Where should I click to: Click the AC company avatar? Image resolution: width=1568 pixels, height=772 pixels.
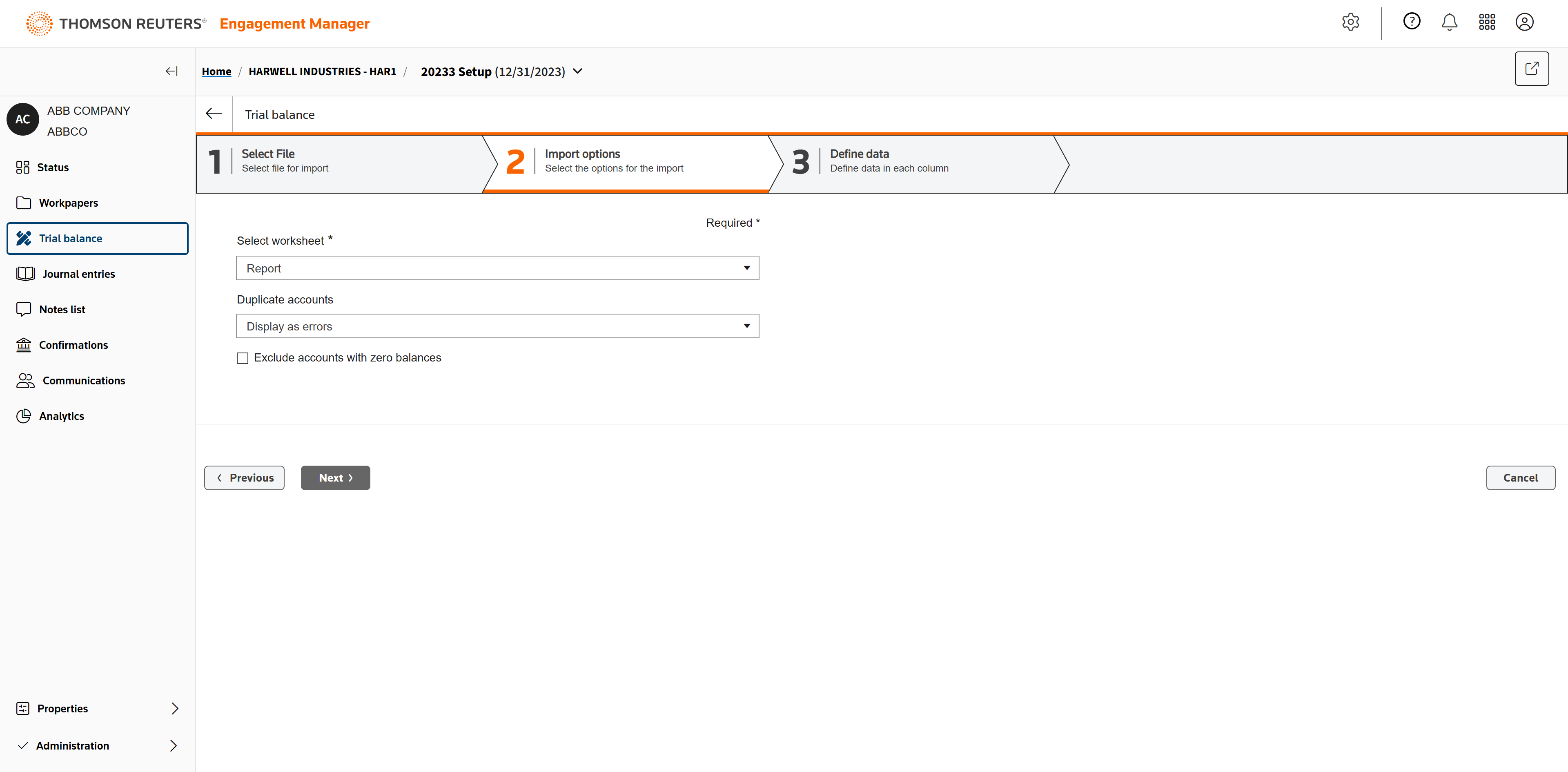tap(22, 119)
